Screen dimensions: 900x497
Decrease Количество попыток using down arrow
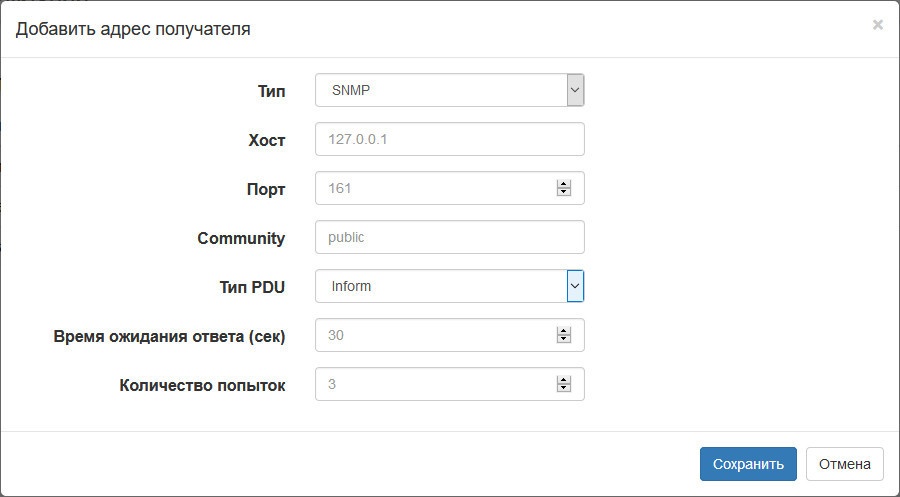pos(564,388)
